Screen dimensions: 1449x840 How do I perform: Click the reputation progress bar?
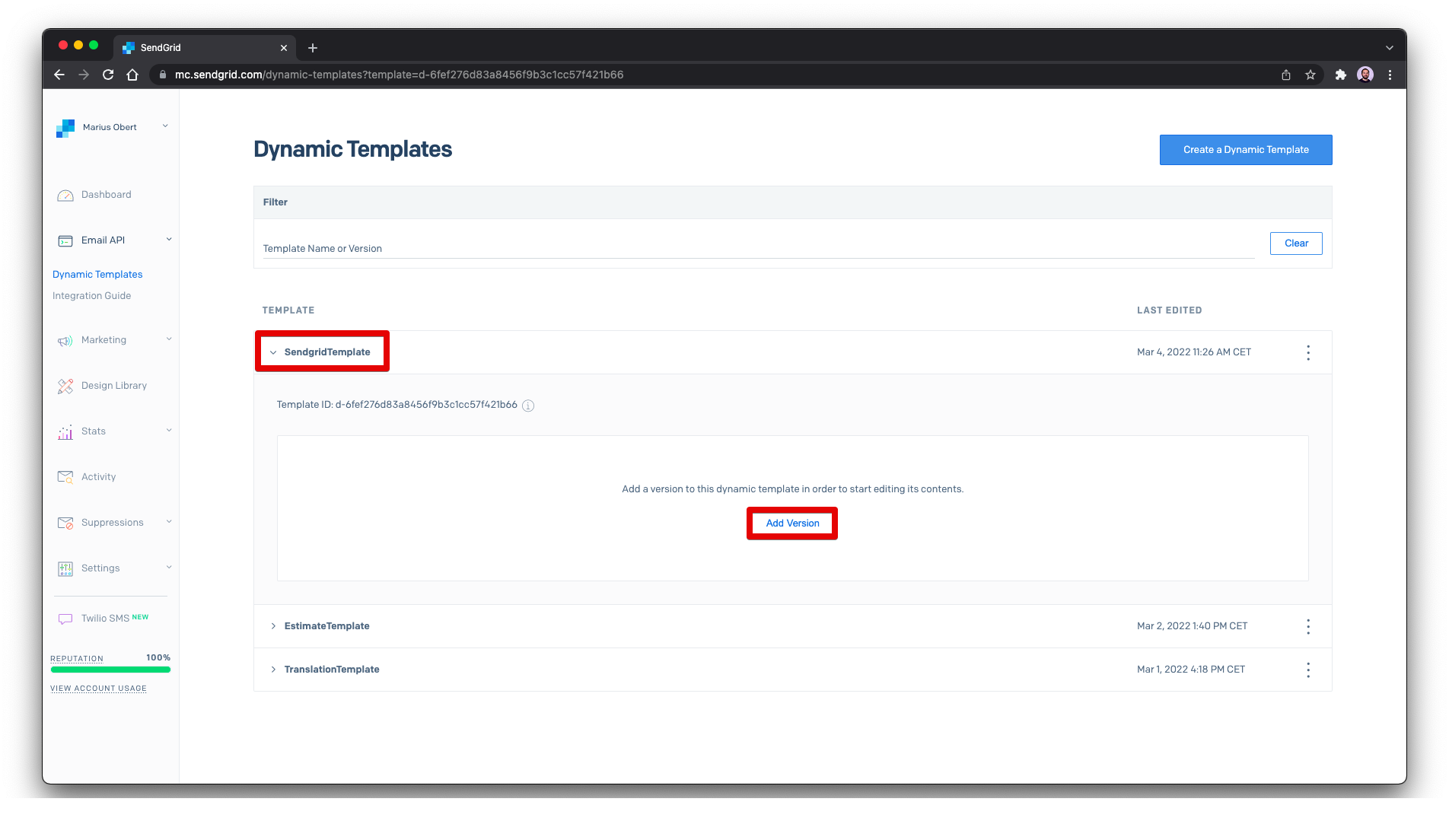coord(110,670)
